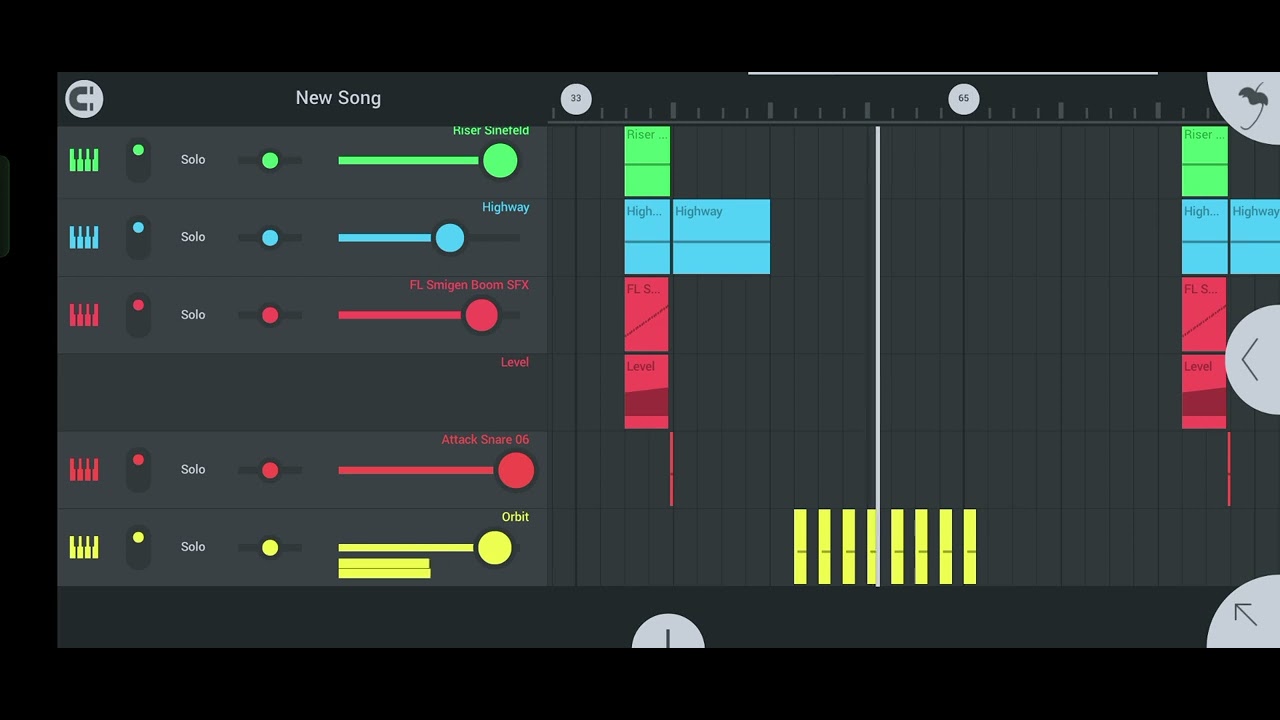Tap the snap magnet icon beside New Song

tap(84, 98)
